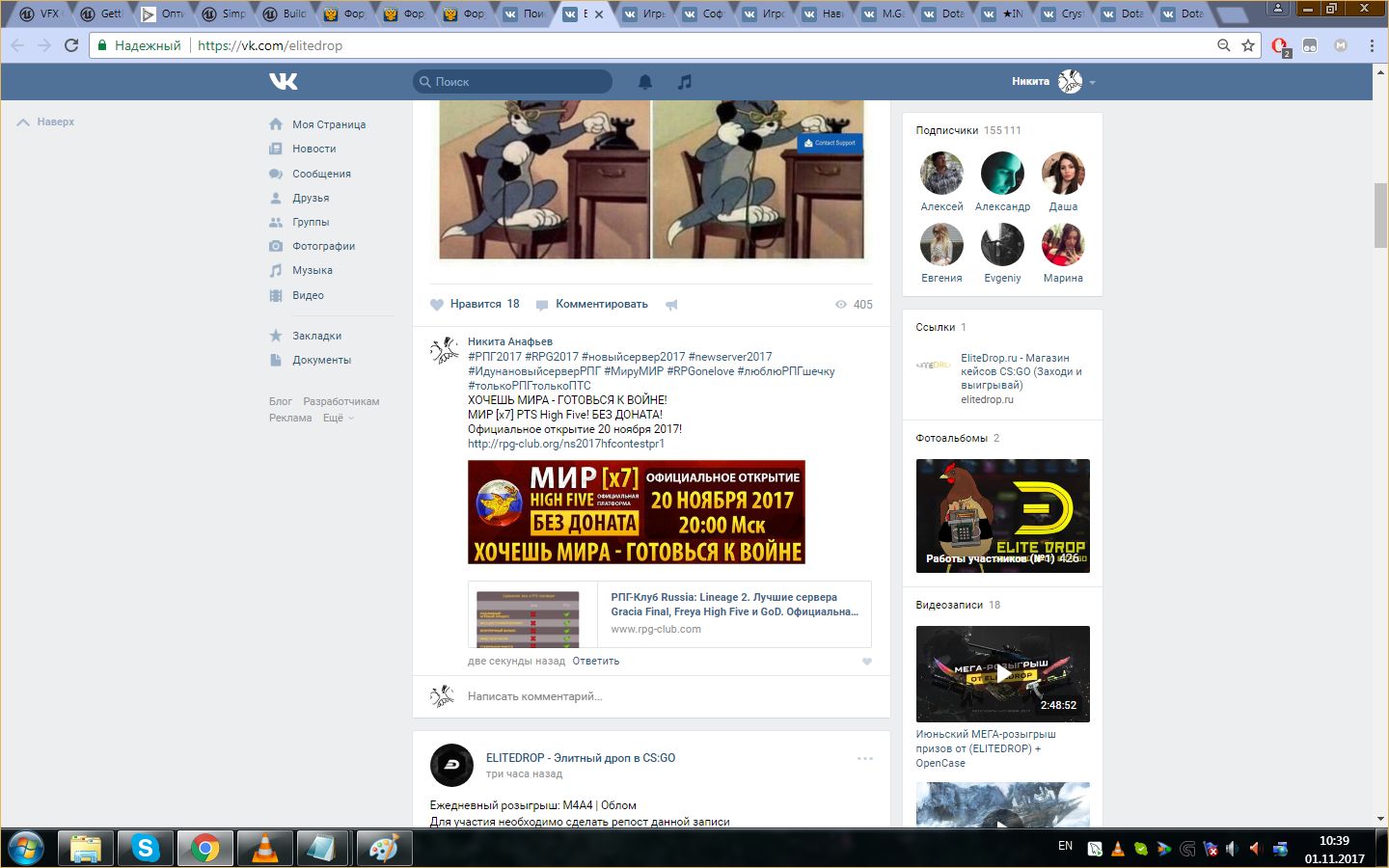Screen dimensions: 1389x868
Task: Click the zoom magnifier icon in address bar
Action: click(1223, 45)
